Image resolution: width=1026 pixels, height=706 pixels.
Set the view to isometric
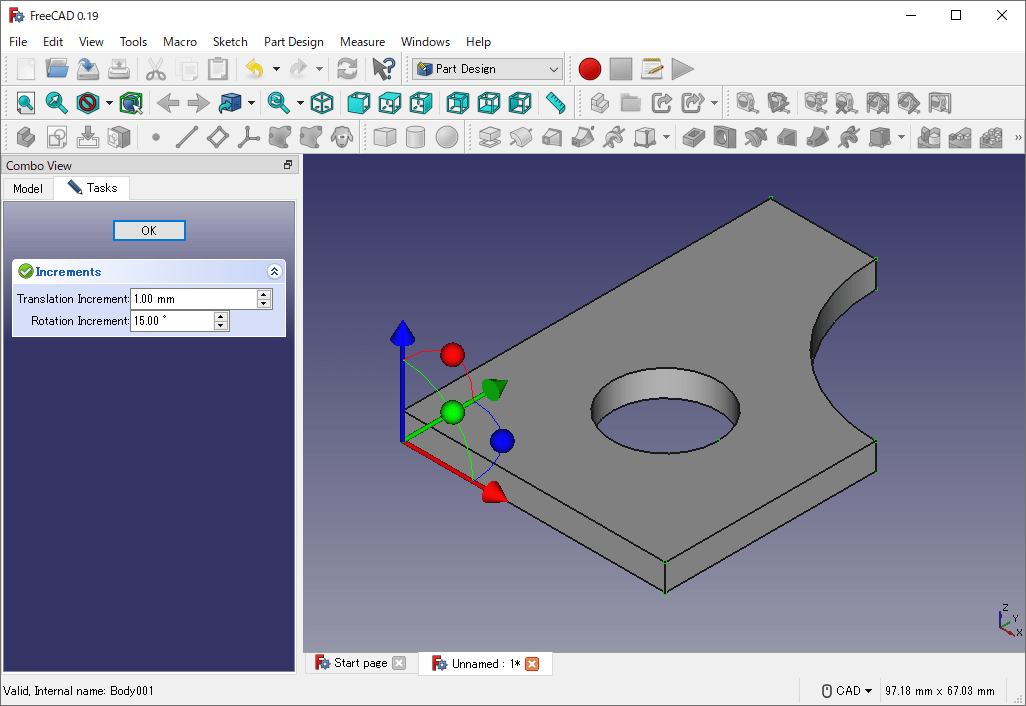click(x=322, y=102)
